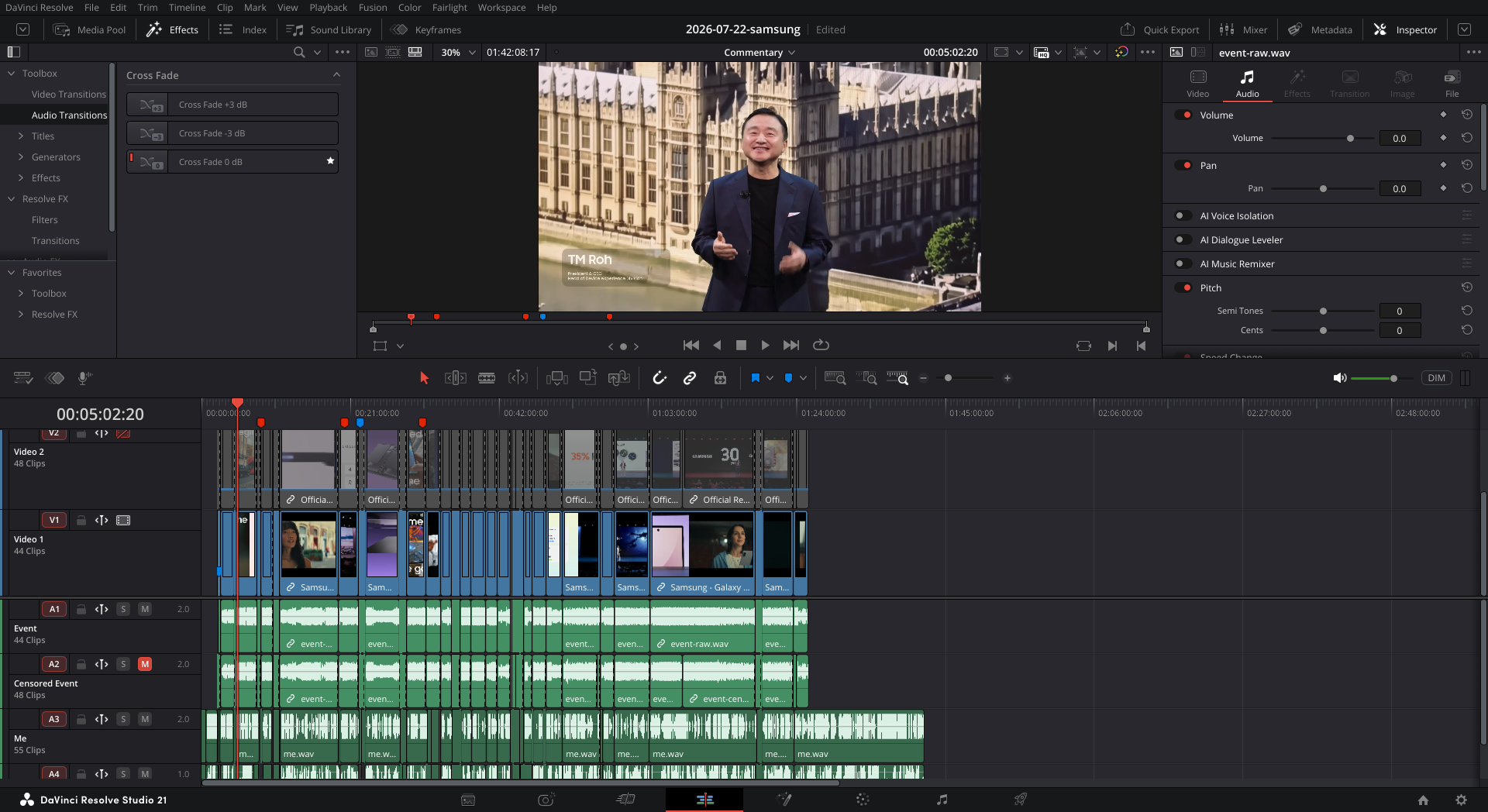Open the Keyframes panel

(x=426, y=29)
